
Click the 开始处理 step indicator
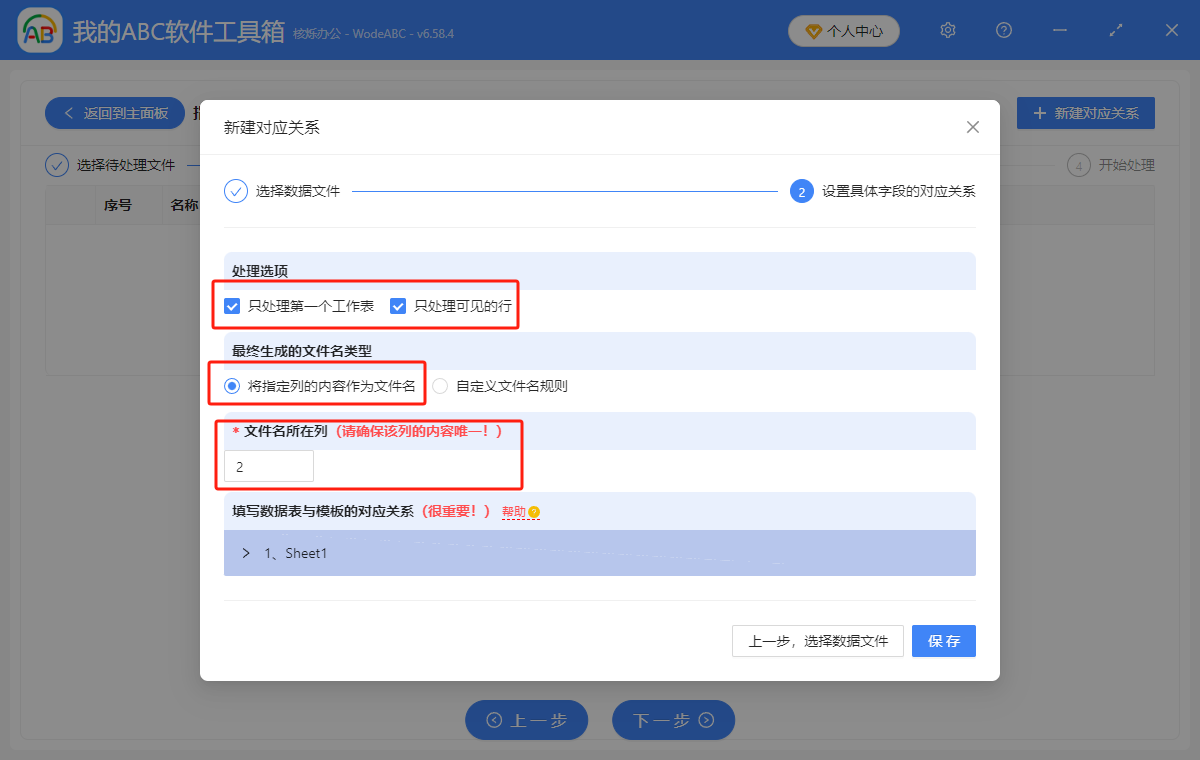1079,165
